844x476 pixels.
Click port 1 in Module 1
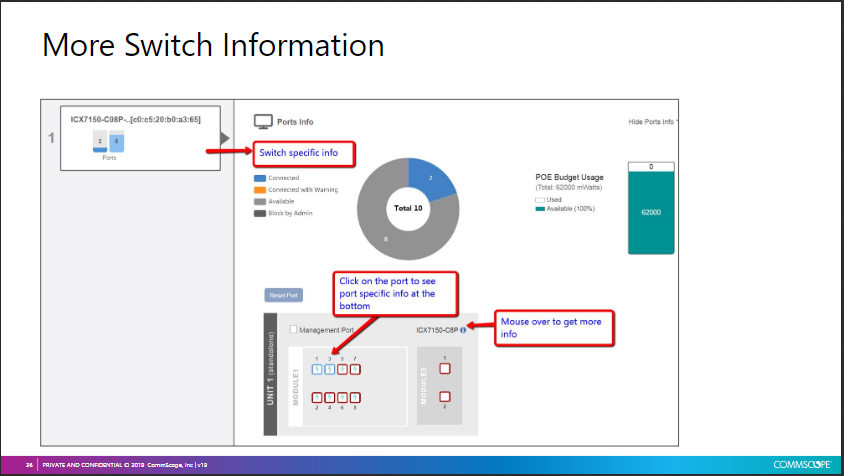tap(317, 369)
